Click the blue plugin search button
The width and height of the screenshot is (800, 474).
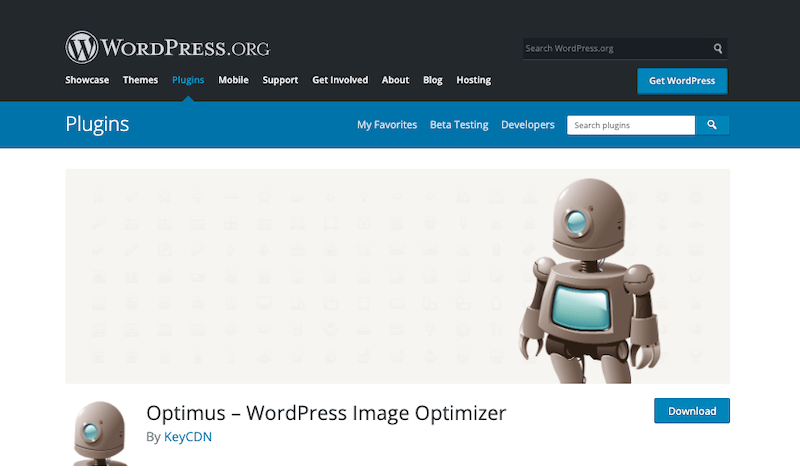pyautogui.click(x=712, y=125)
